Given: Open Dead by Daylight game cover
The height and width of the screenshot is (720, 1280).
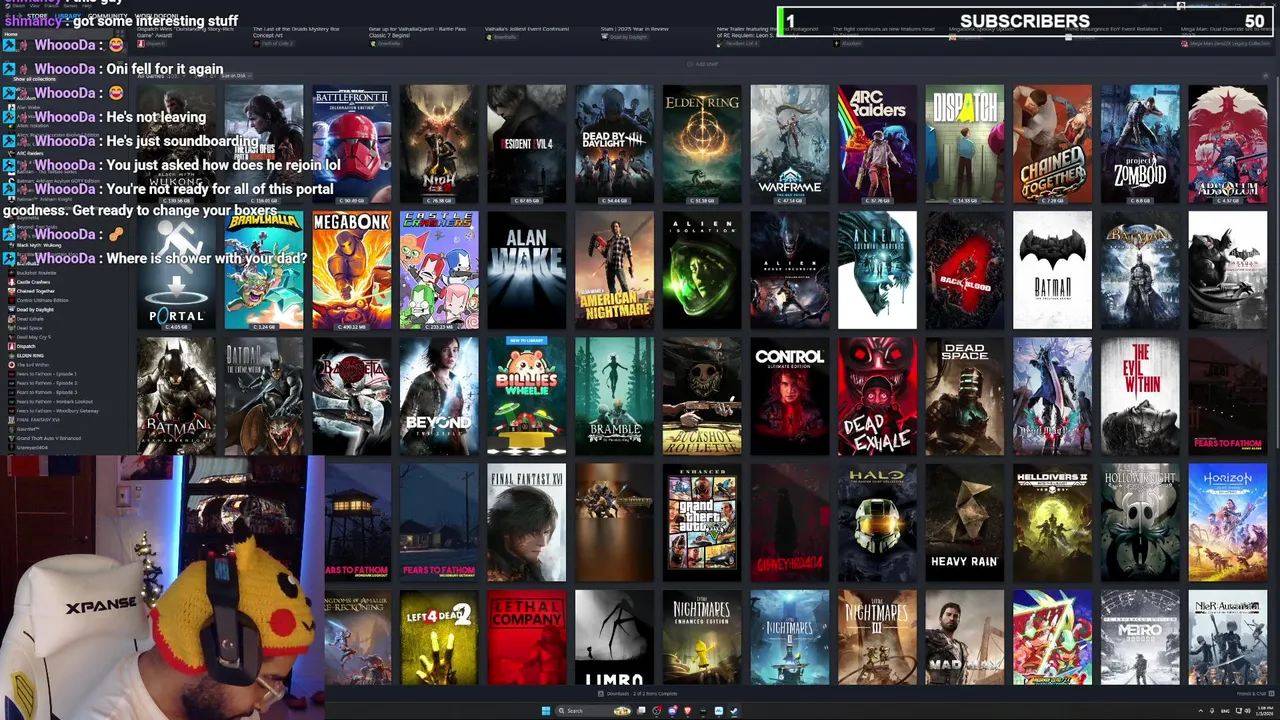Looking at the screenshot, I should pos(614,144).
